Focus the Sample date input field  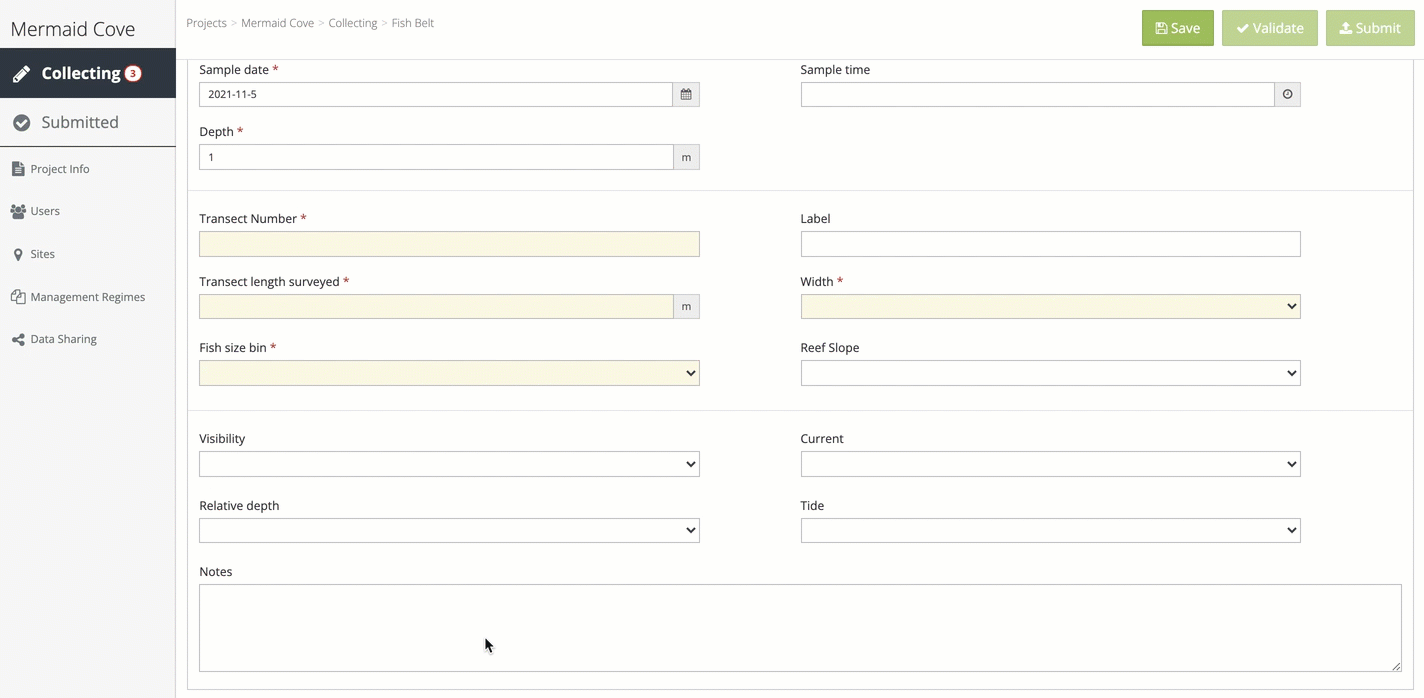(x=436, y=94)
